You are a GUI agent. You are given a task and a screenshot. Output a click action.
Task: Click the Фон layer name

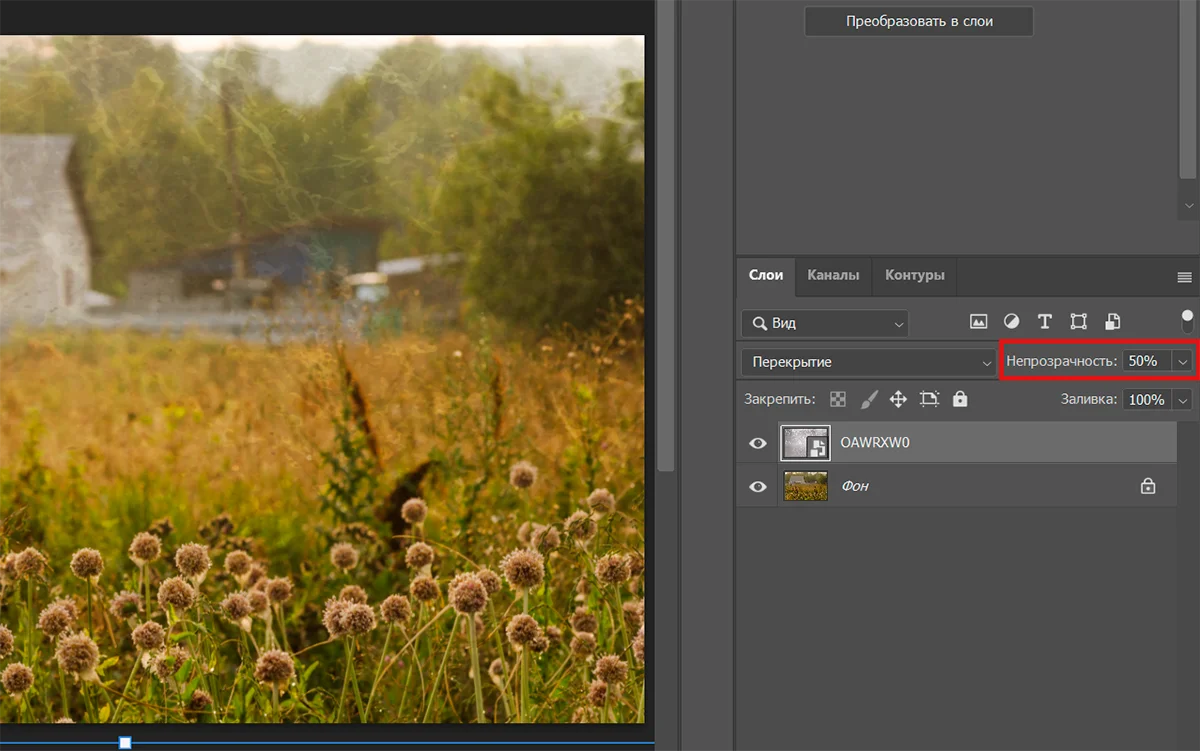pyautogui.click(x=855, y=487)
